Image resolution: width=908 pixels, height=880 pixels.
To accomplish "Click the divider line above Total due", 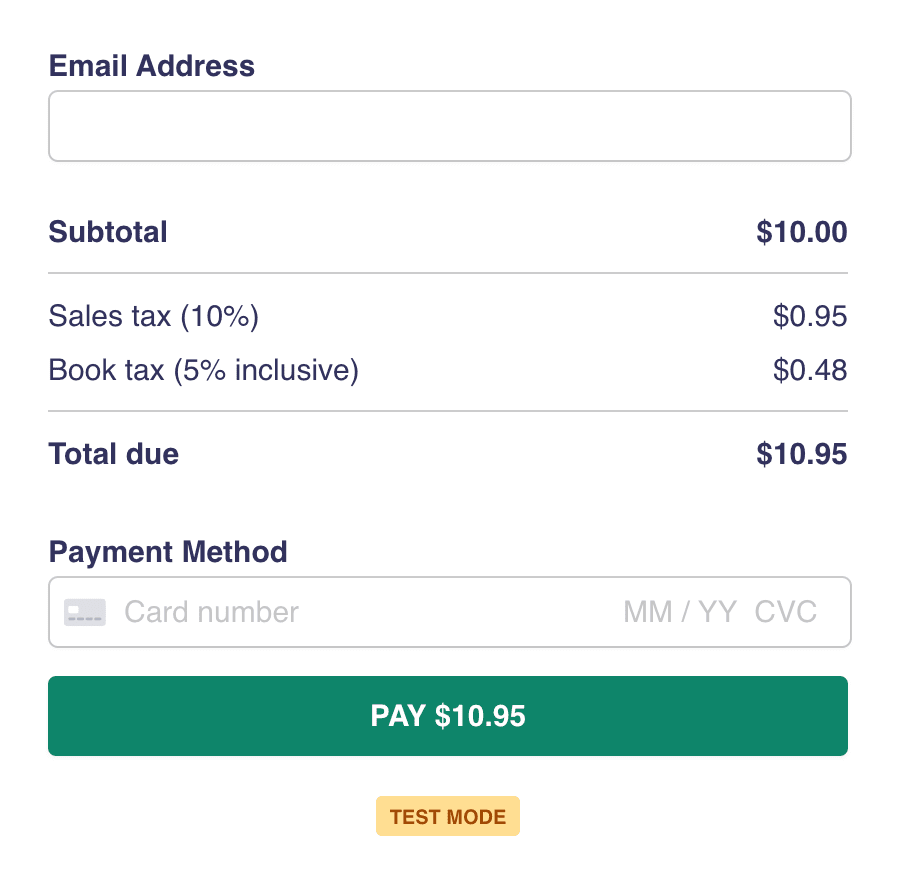I will click(x=448, y=411).
